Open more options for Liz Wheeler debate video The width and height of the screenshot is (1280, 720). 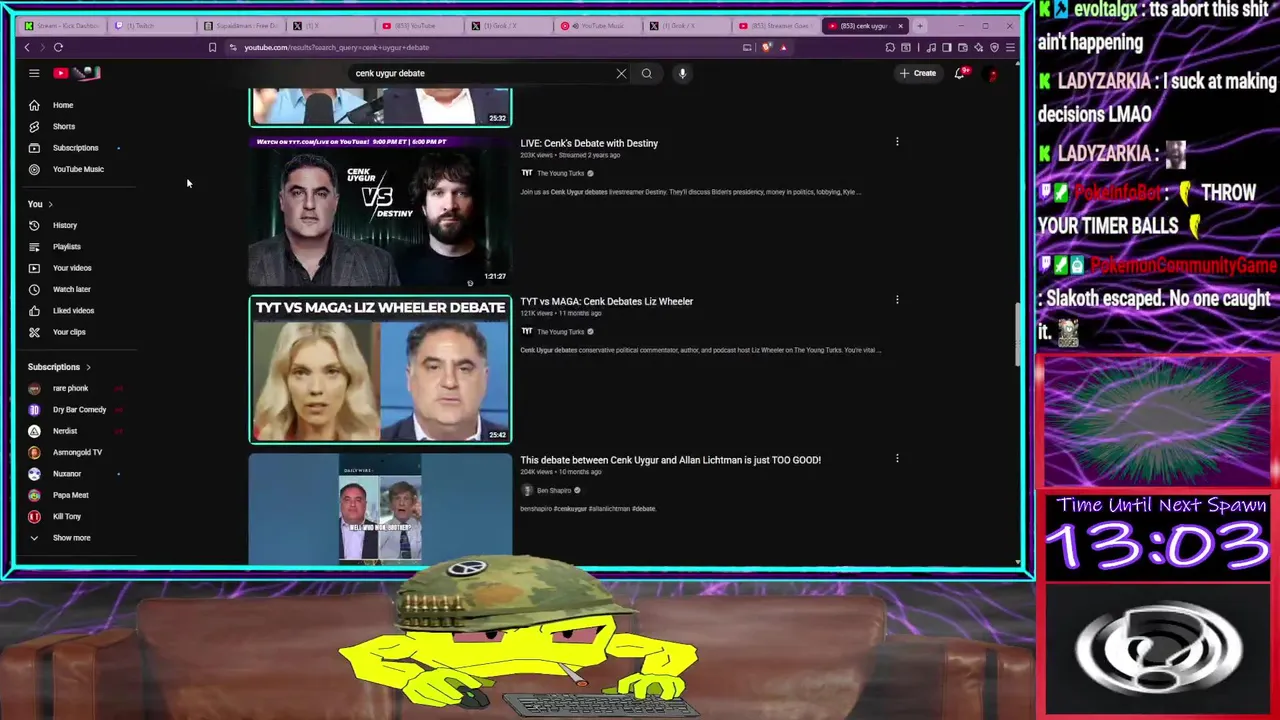(897, 300)
